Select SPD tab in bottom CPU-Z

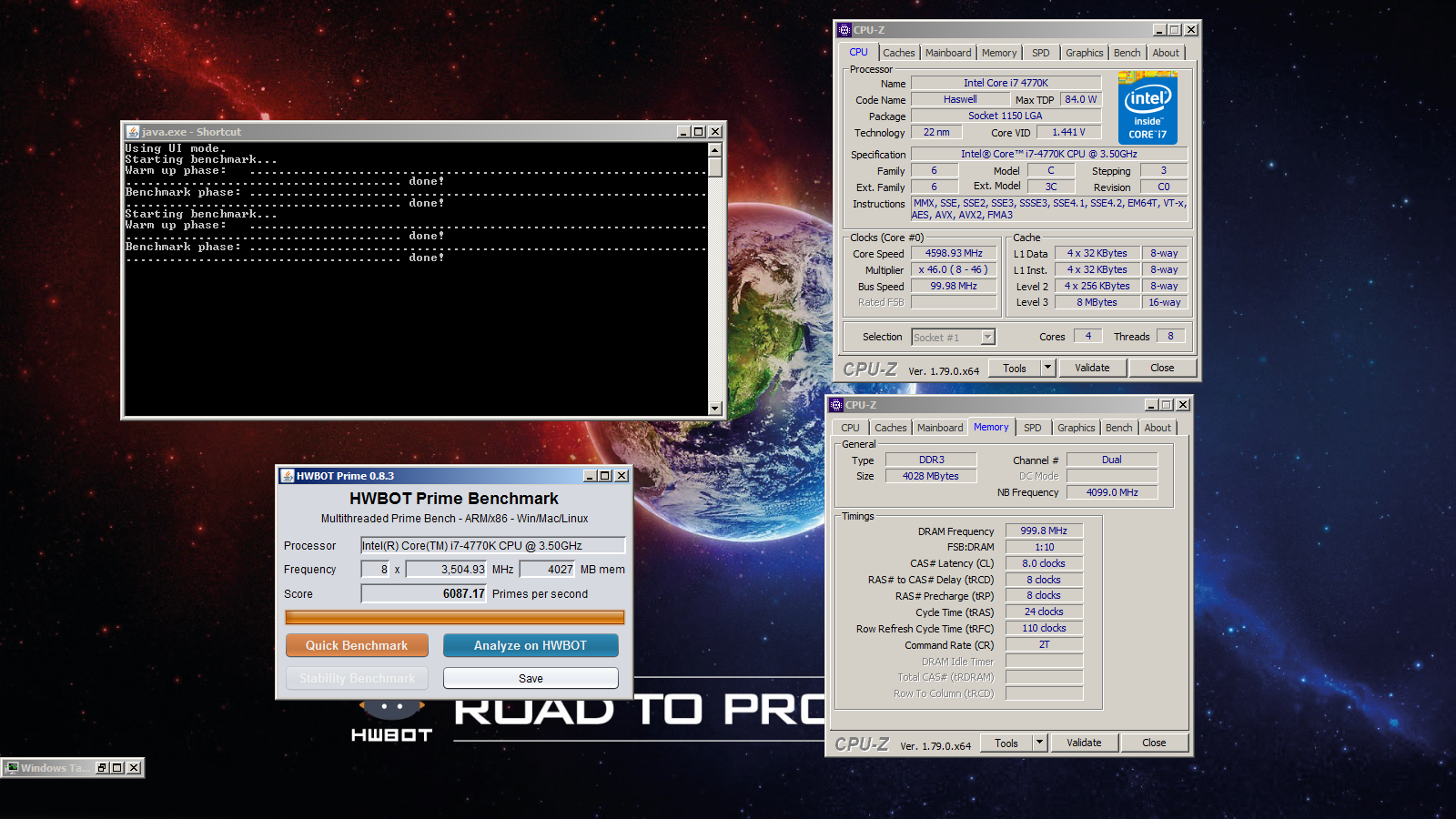pyautogui.click(x=1033, y=428)
